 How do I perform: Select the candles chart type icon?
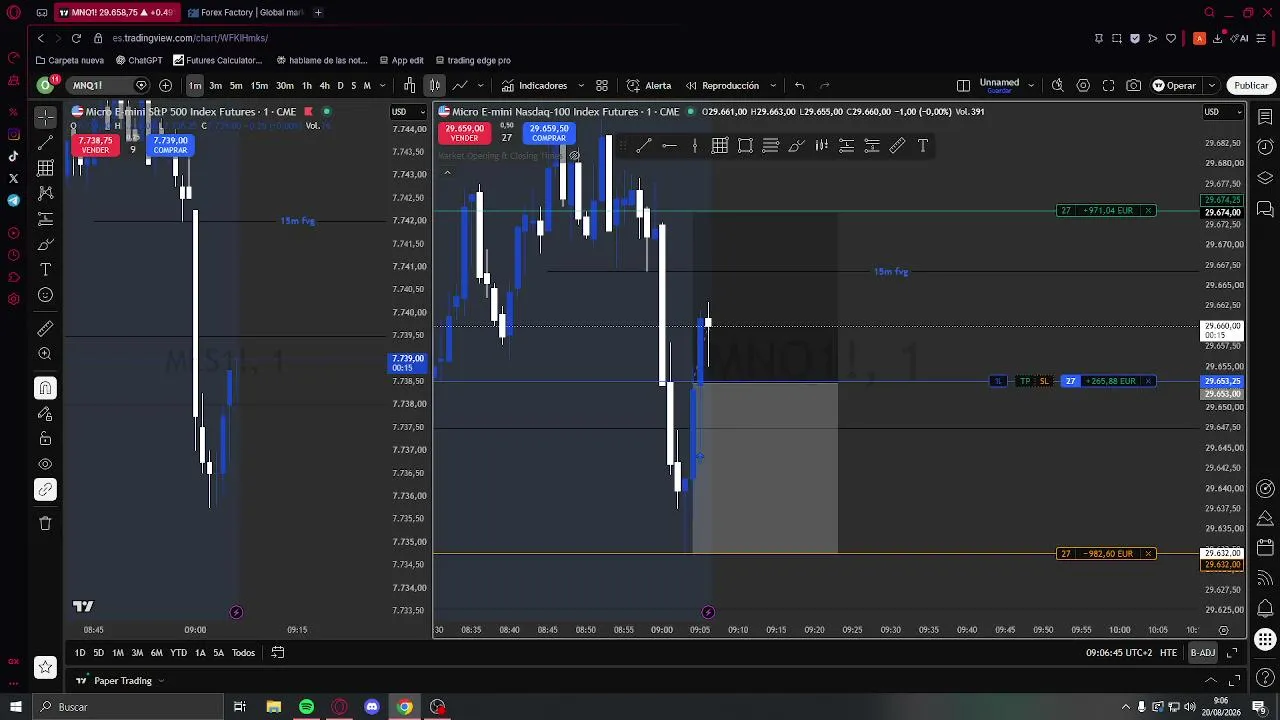click(x=435, y=85)
